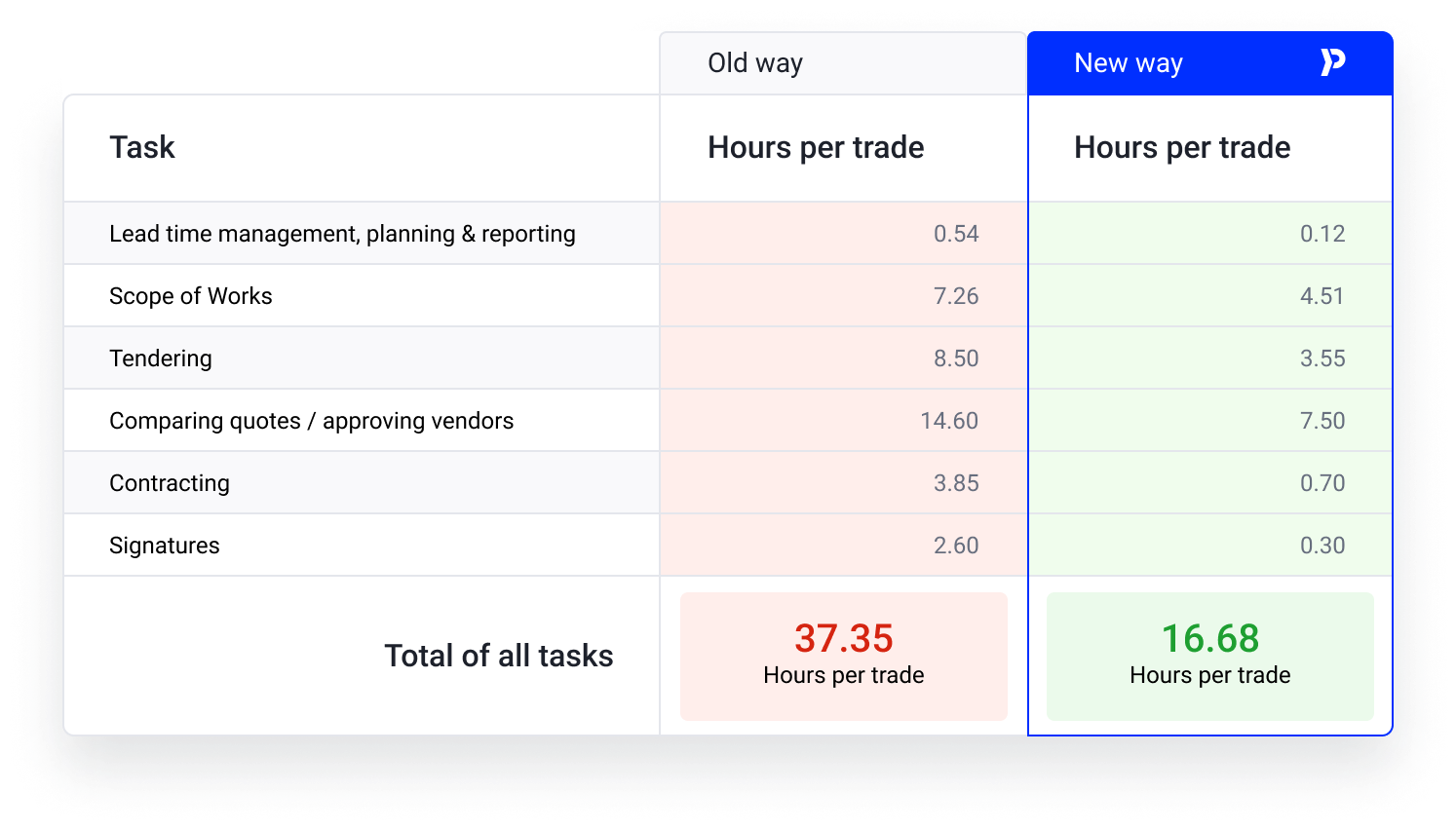This screenshot has height=830, width=1456.
Task: Click the green 16.68 total figure
Action: pyautogui.click(x=1210, y=639)
